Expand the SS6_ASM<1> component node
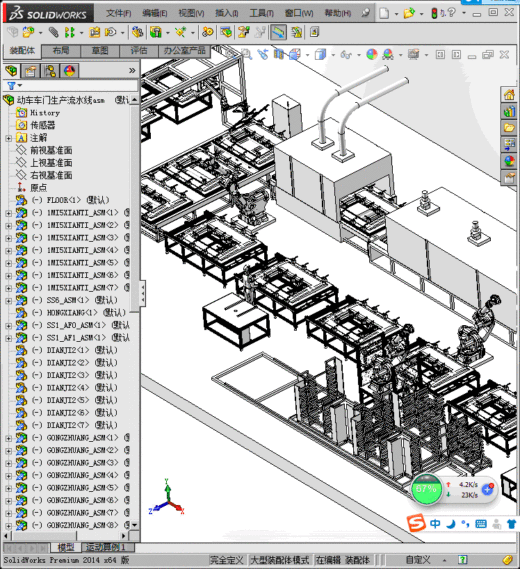This screenshot has height=569, width=520. [x=8, y=301]
